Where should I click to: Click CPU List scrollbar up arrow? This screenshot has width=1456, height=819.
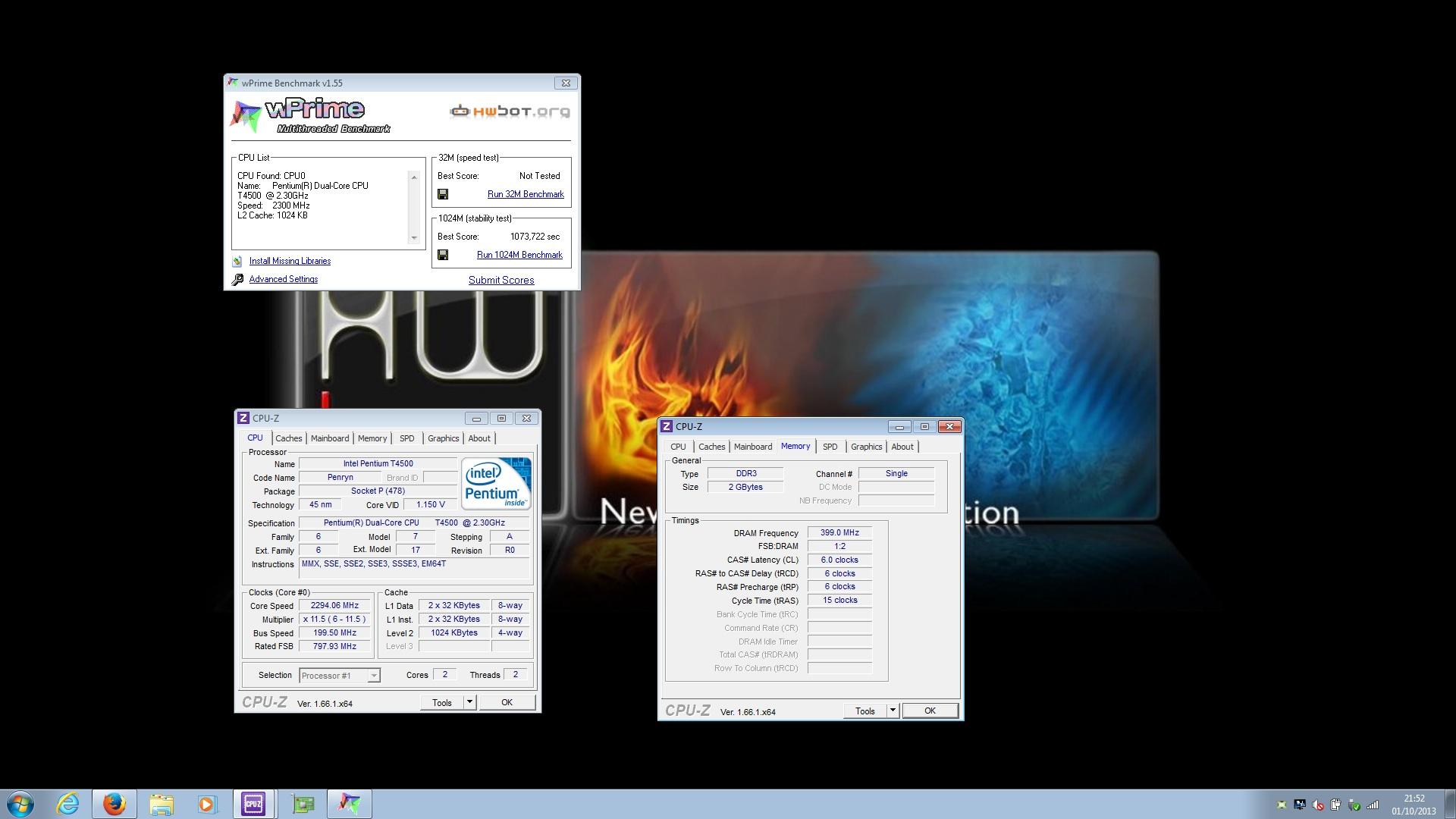point(414,177)
